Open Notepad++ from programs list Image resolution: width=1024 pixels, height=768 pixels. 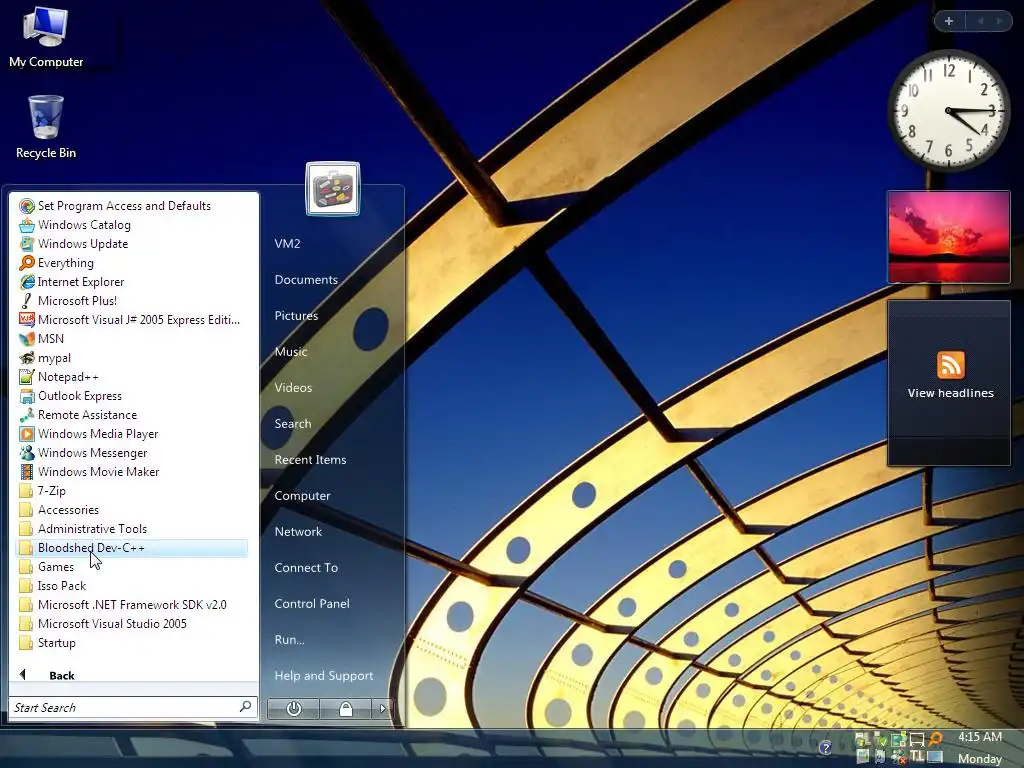131,377
